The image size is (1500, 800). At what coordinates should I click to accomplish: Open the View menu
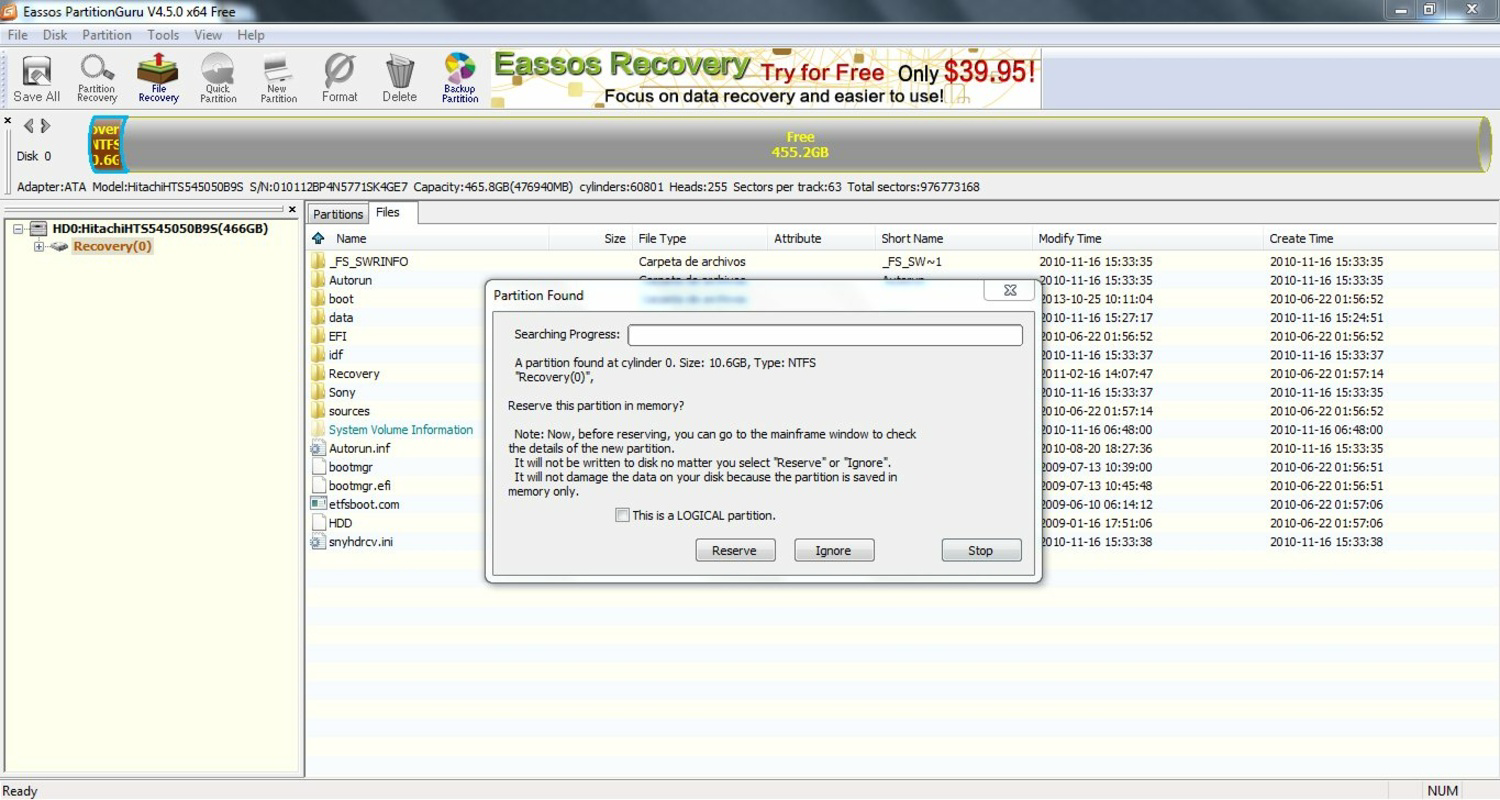point(208,35)
